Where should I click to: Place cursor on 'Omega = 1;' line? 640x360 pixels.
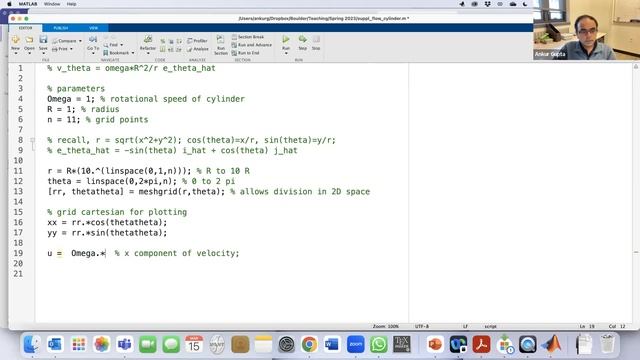pyautogui.click(x=146, y=99)
